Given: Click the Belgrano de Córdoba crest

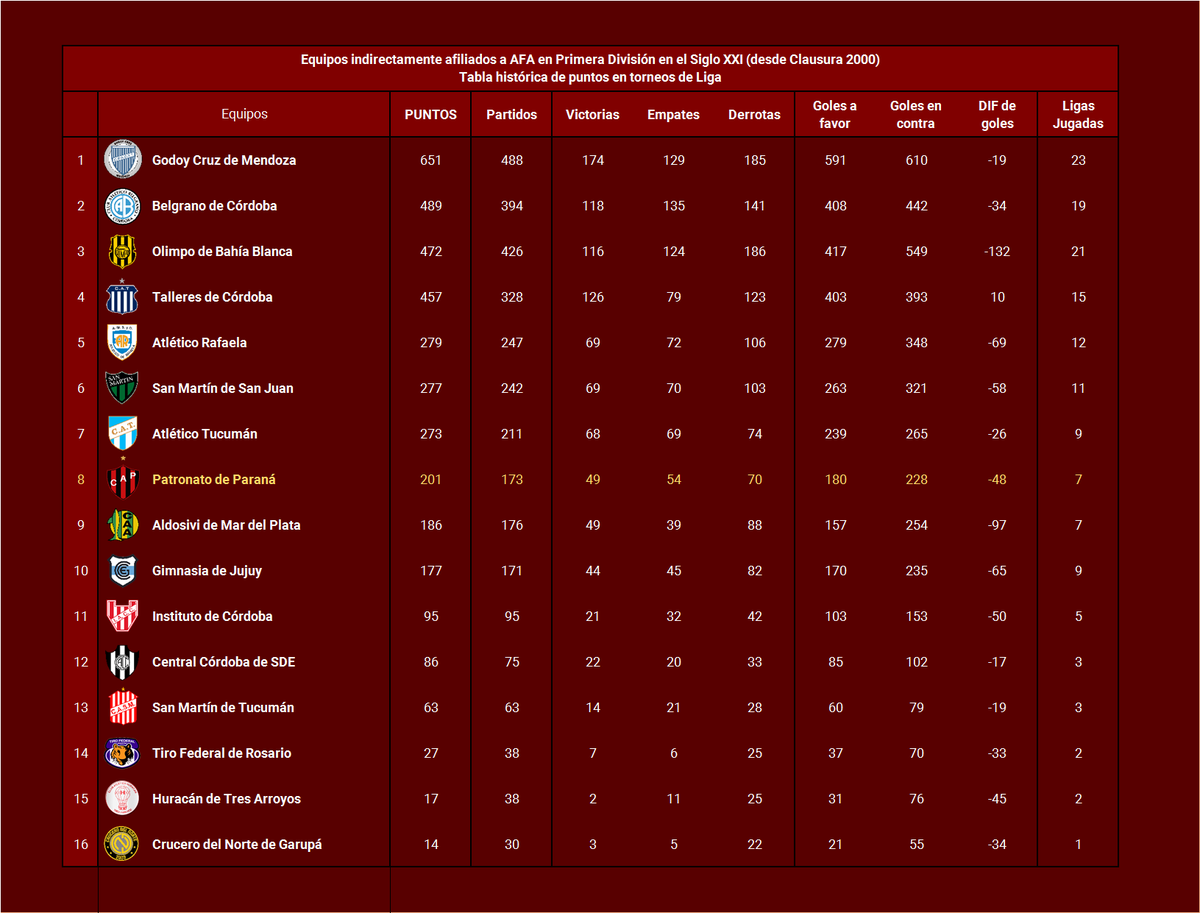Looking at the screenshot, I should 123,206.
